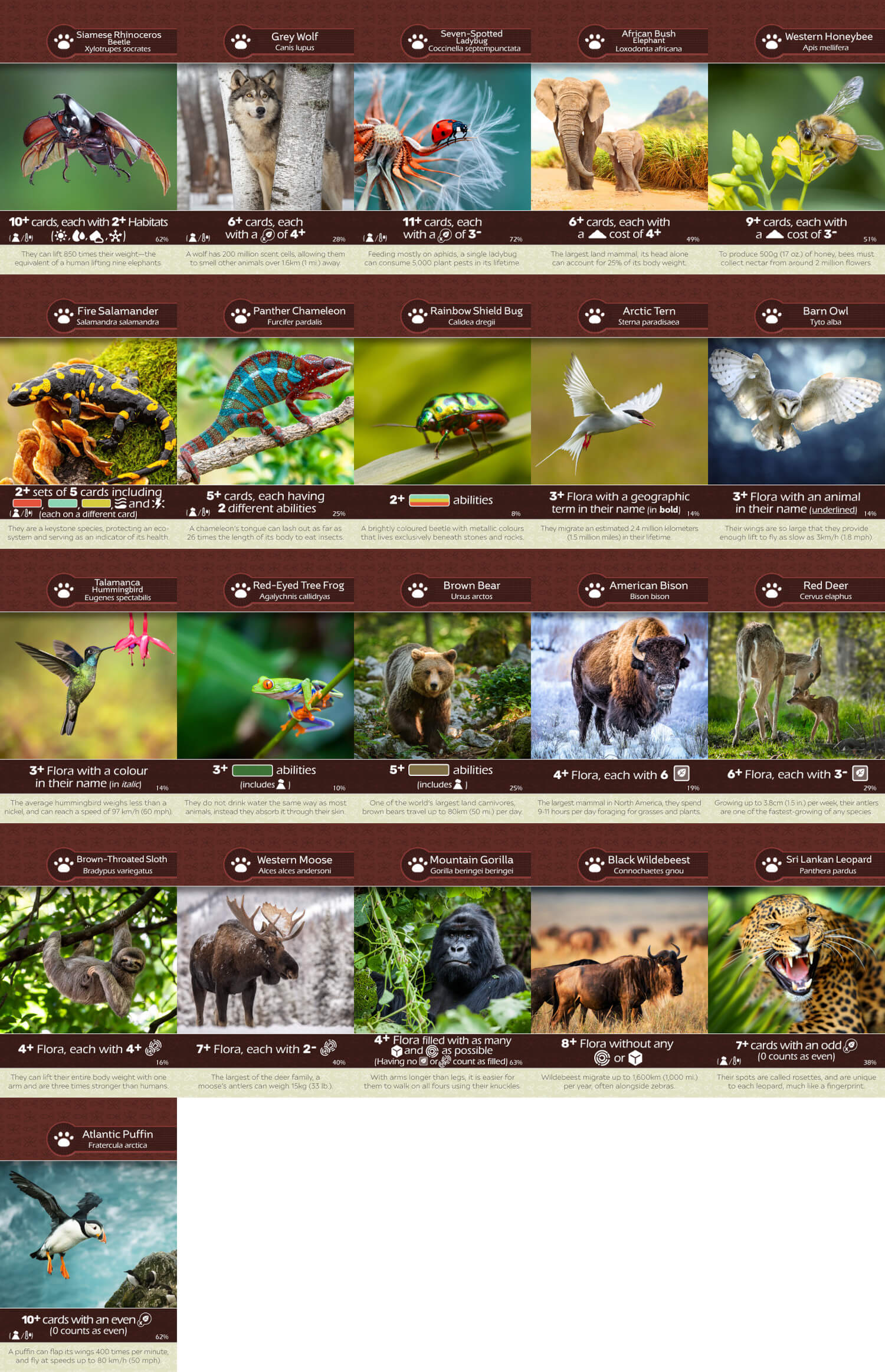Click the Western Honeybee card title
This screenshot has width=885, height=1372.
pyautogui.click(x=828, y=37)
